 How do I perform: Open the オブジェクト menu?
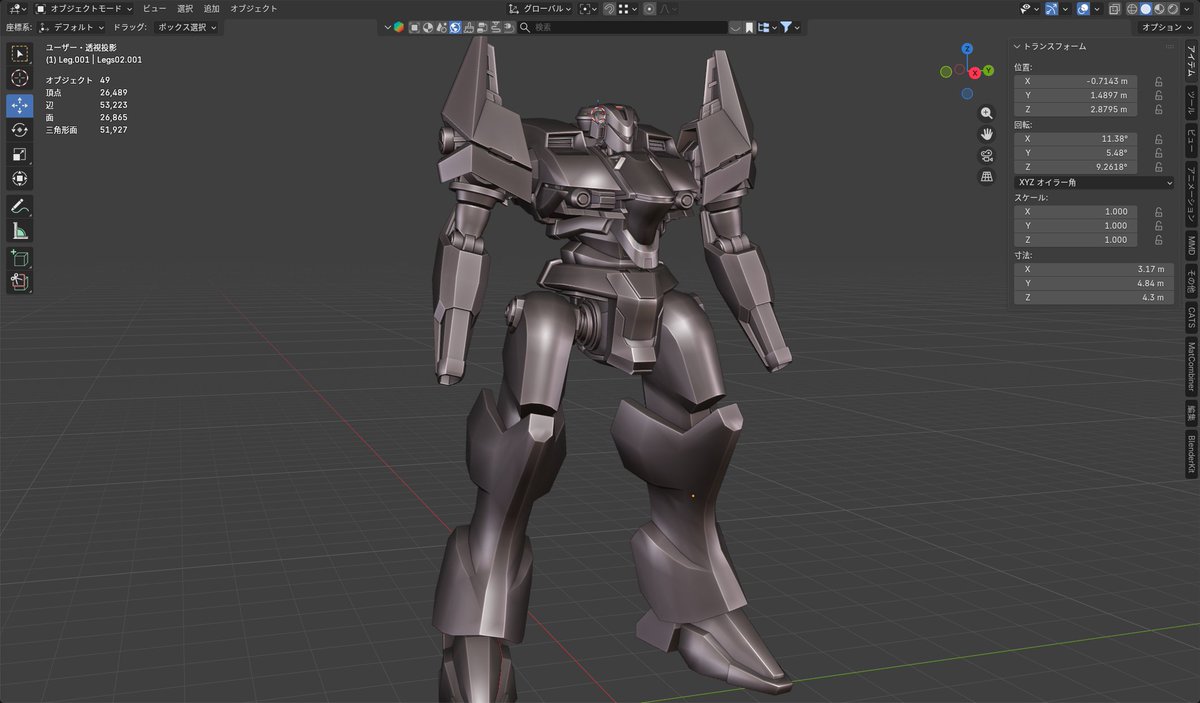254,8
